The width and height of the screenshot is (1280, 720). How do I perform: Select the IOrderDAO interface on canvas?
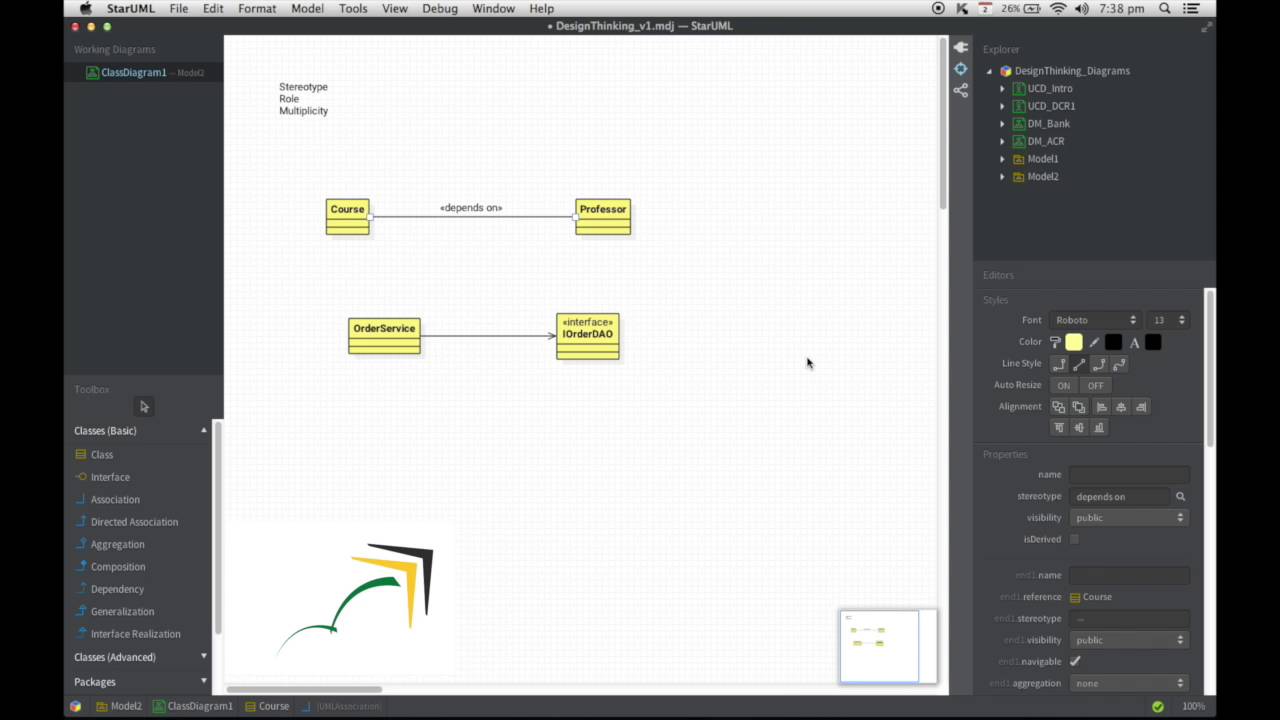[x=588, y=336]
